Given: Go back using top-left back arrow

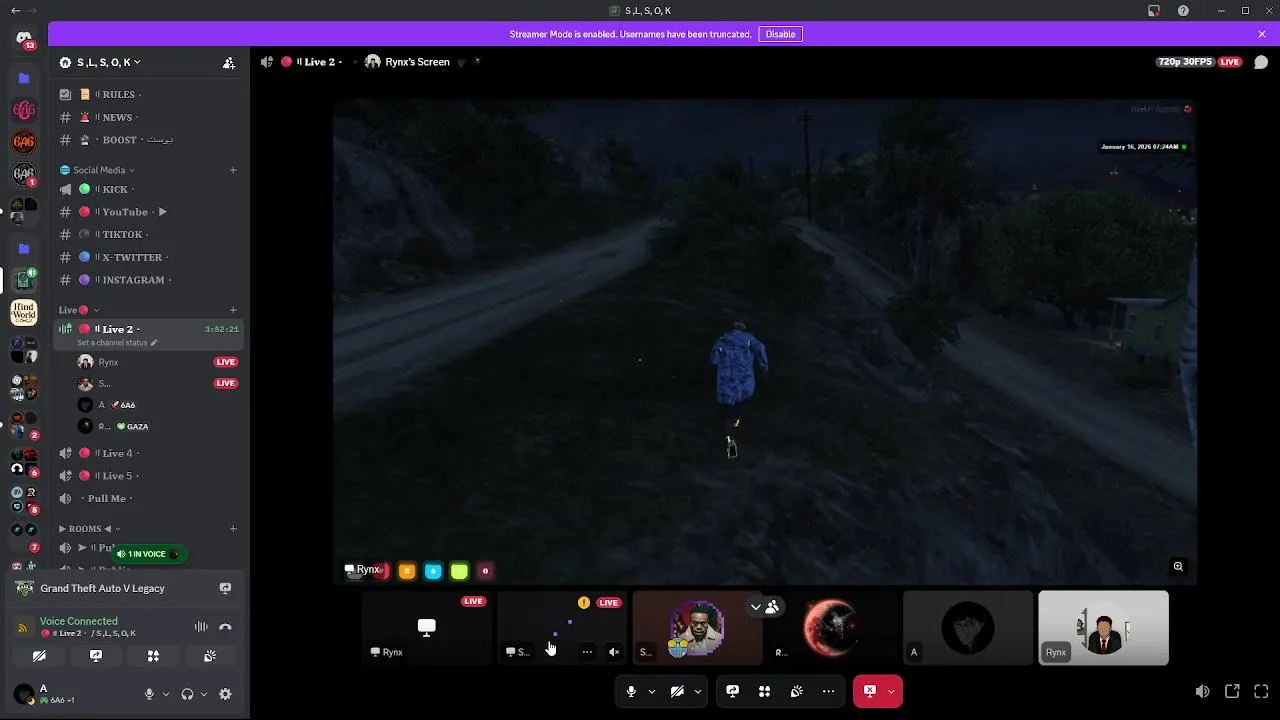Looking at the screenshot, I should coord(15,11).
